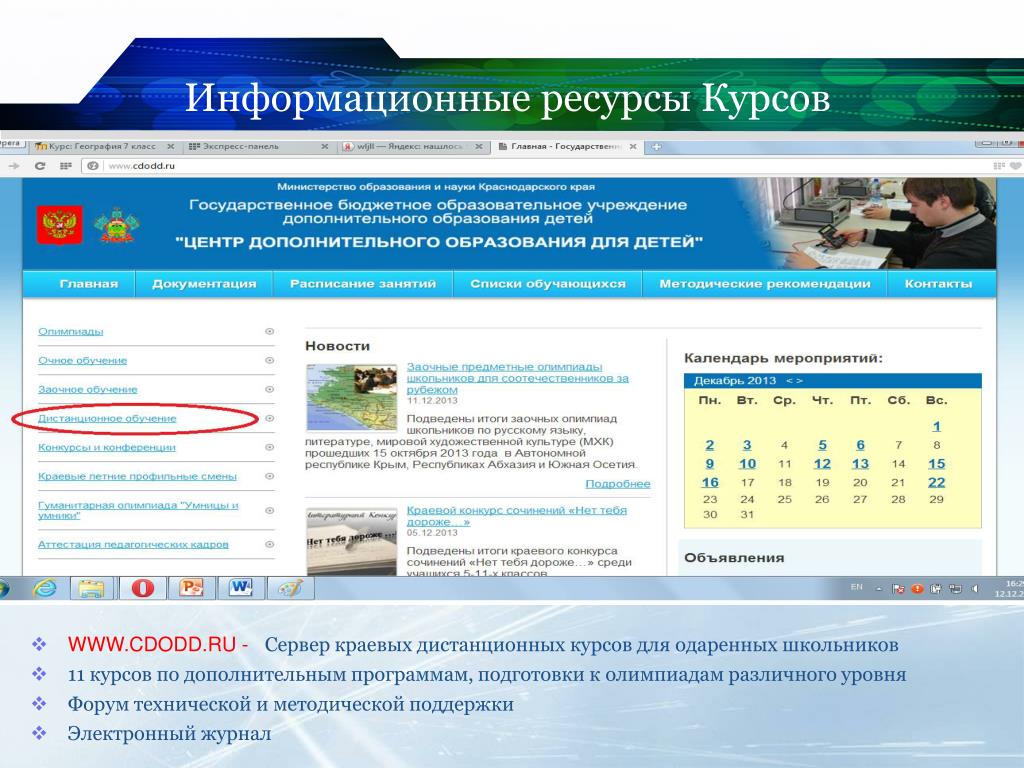
Task: Click the Russian coat of arms emblem
Action: click(x=59, y=225)
